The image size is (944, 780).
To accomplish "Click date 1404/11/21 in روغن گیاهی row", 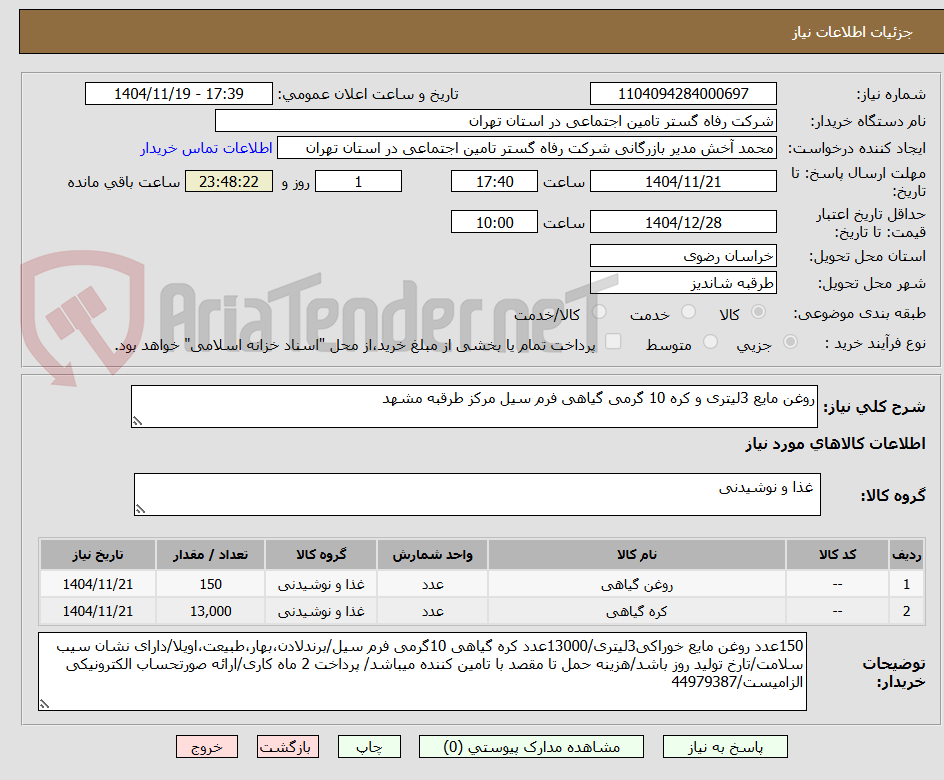I will pos(98,584).
